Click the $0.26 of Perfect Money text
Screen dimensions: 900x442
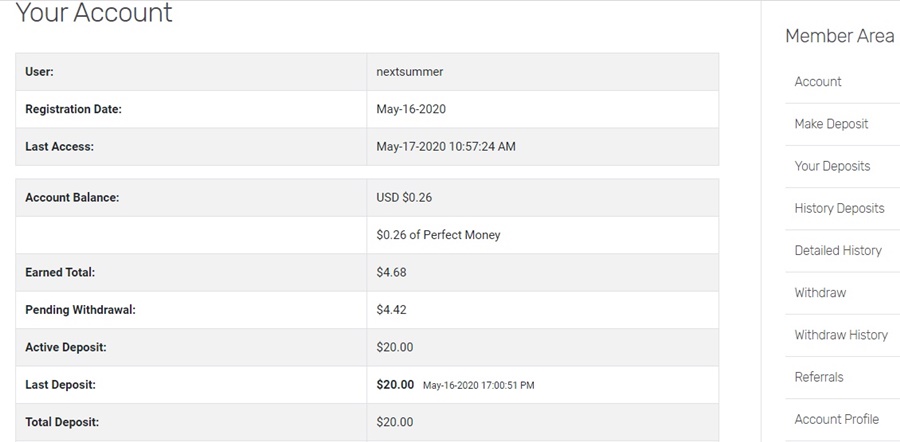(x=438, y=235)
